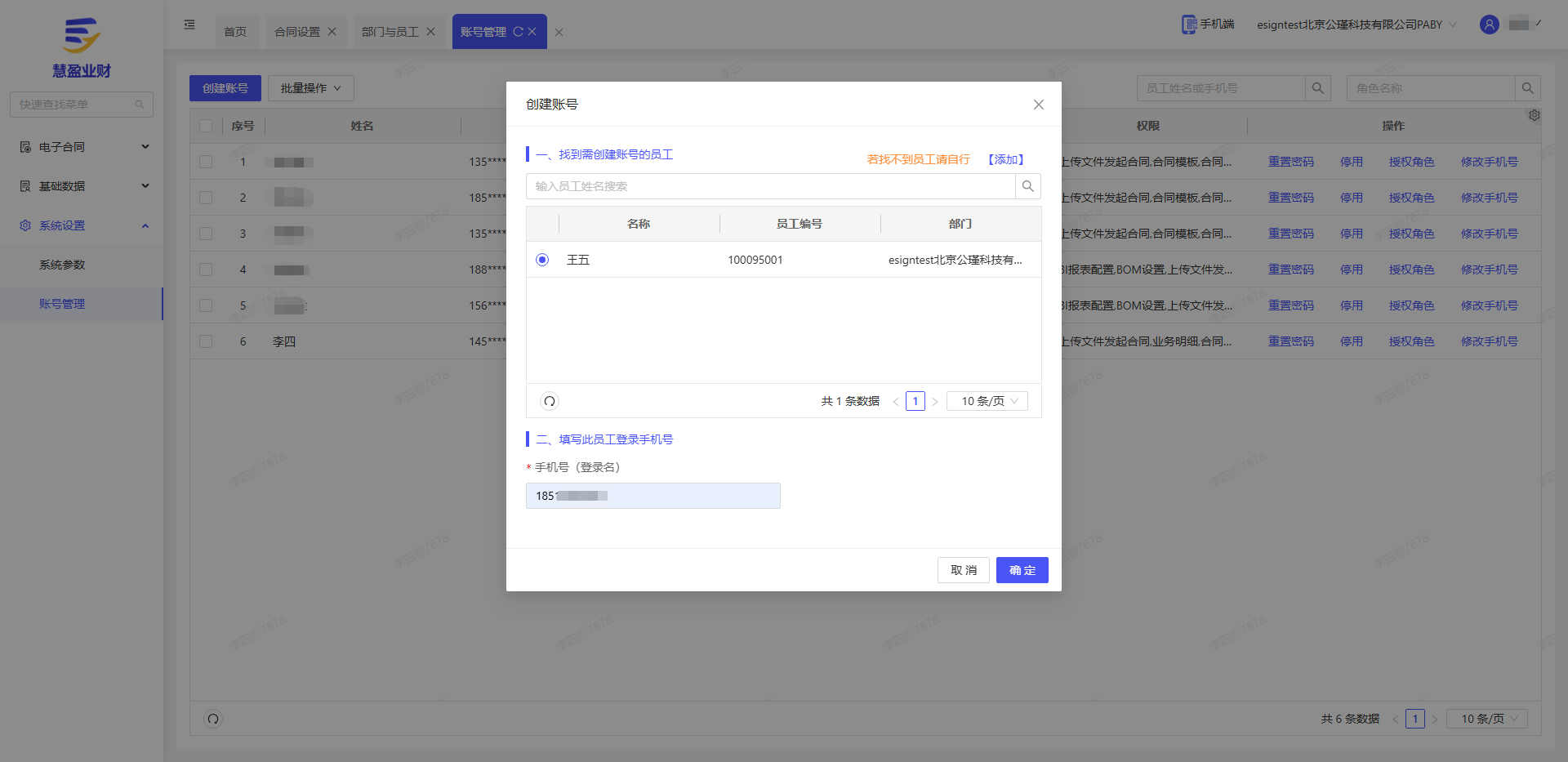Click the 慧盈业财 logo

click(82, 47)
